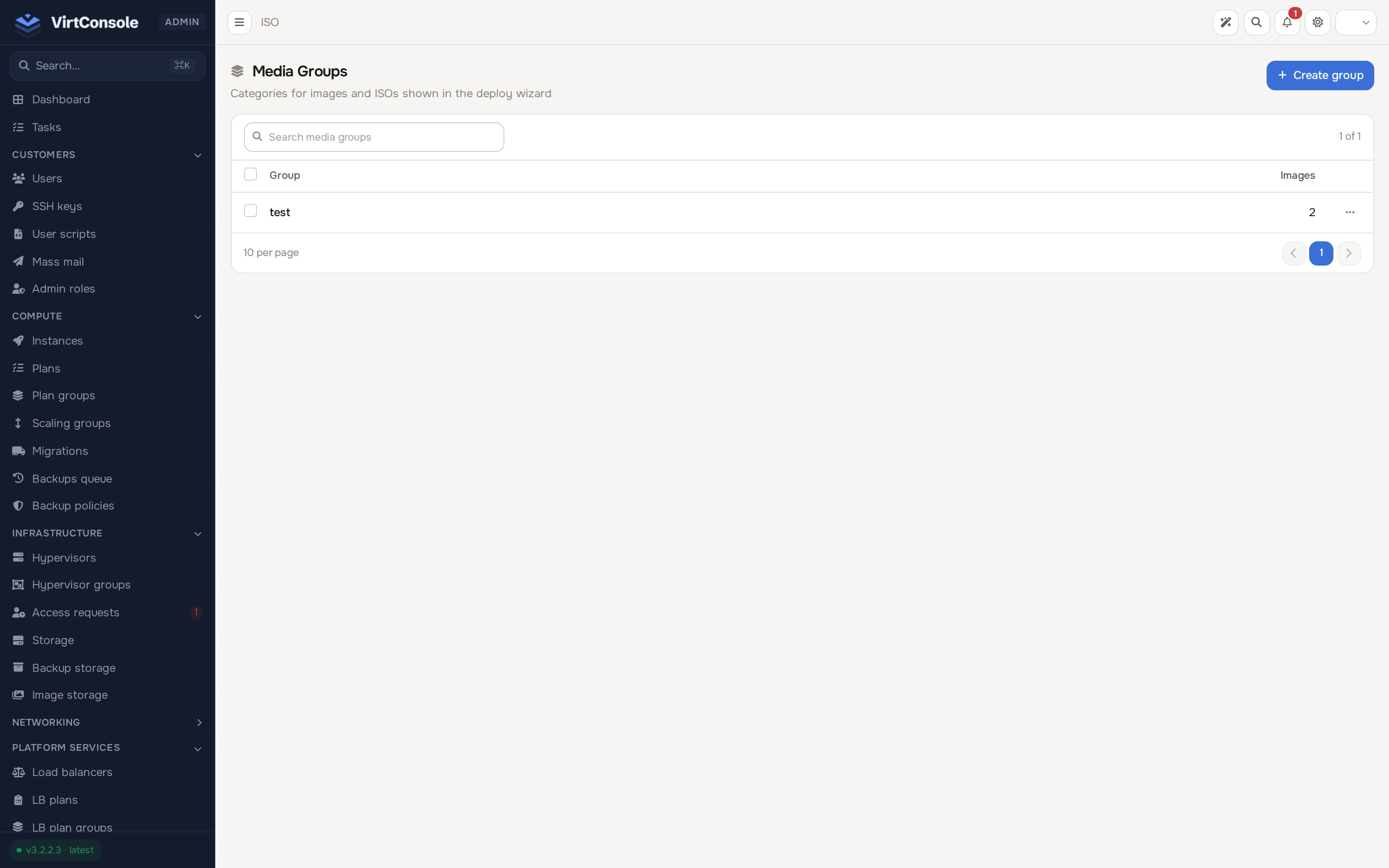Open the notifications bell

1287,23
